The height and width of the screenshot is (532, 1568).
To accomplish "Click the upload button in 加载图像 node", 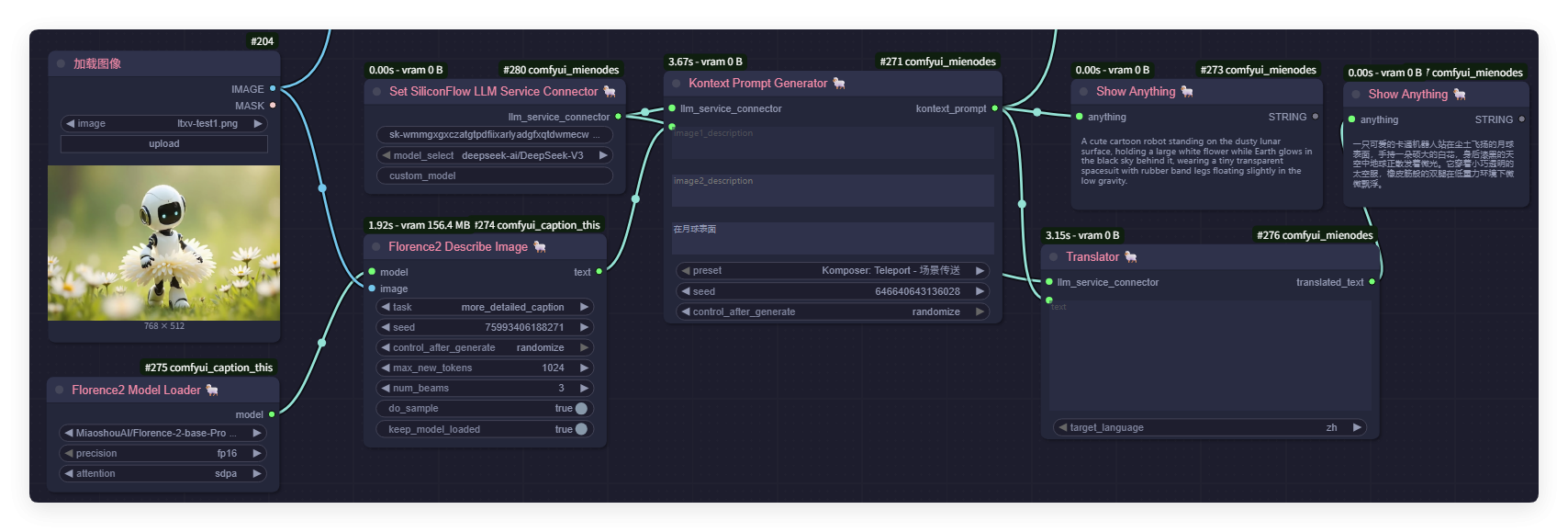I will pos(163,144).
